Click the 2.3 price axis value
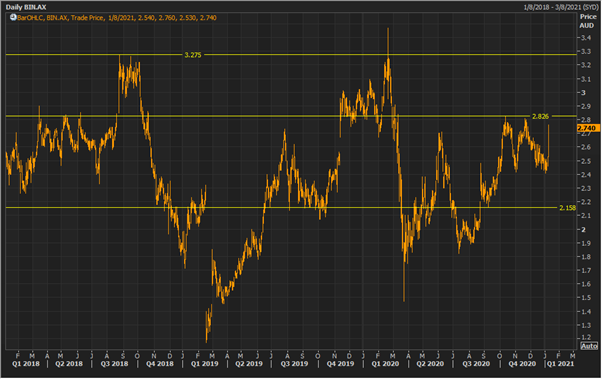The image size is (602, 379). 585,189
